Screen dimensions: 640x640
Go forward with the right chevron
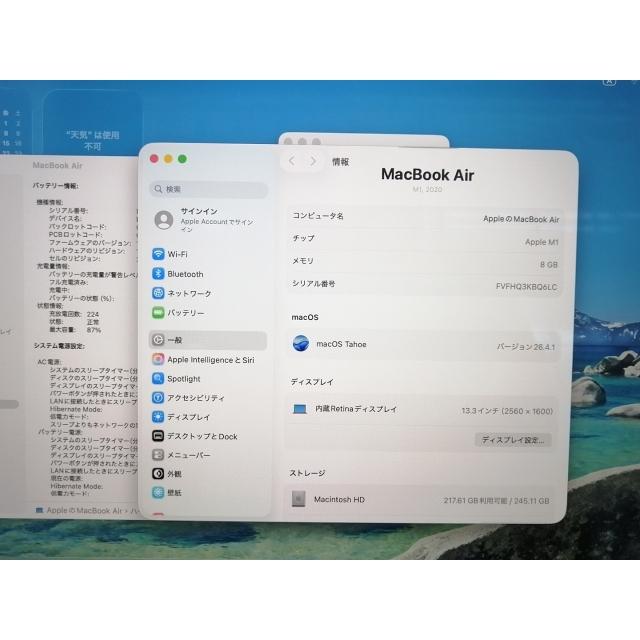pos(313,161)
